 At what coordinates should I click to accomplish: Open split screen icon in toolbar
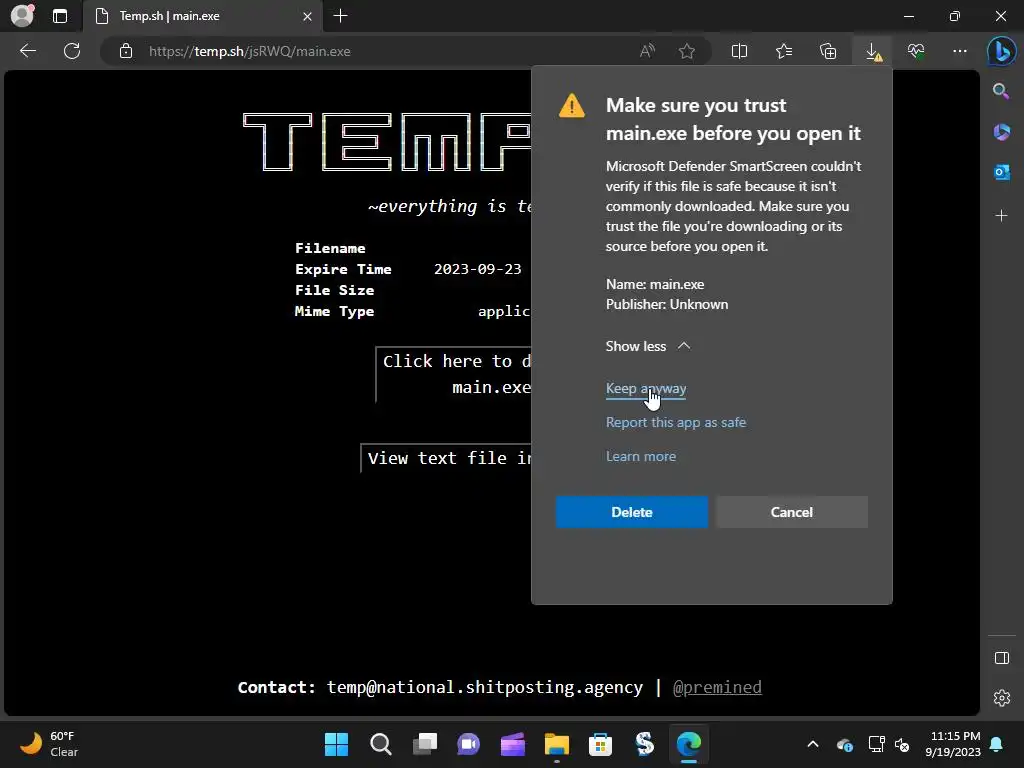739,51
